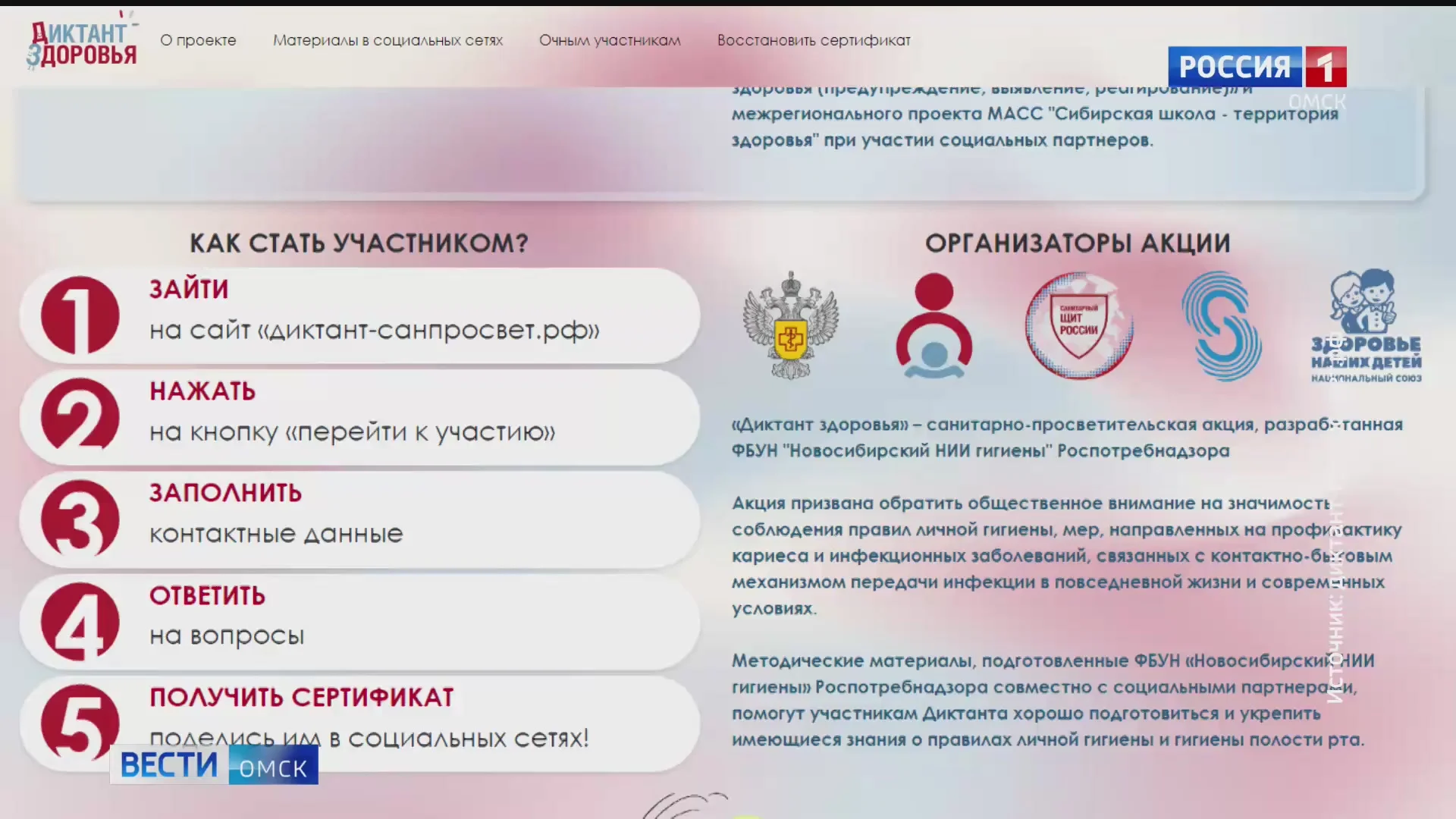
Task: Click the red and blue figure logo
Action: pos(934,325)
